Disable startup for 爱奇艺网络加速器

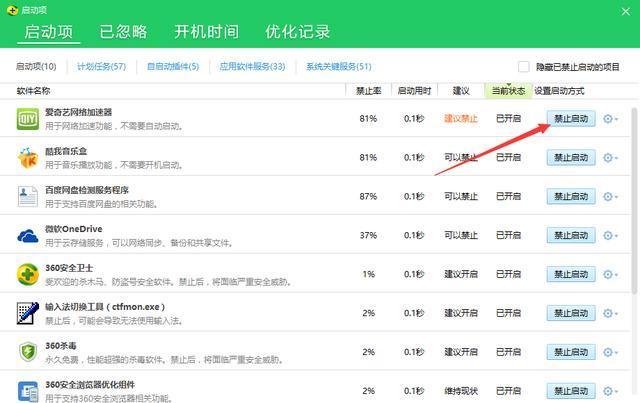(571, 119)
